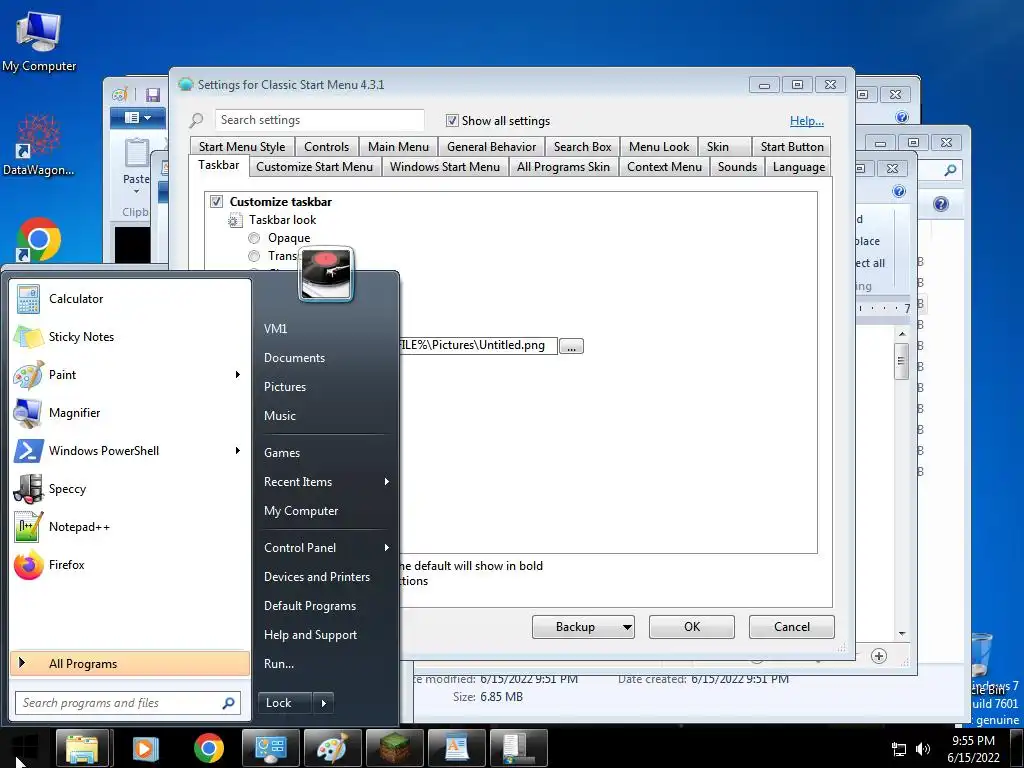The width and height of the screenshot is (1024, 768).
Task: Expand Windows PowerShell submenu arrow
Action: click(238, 451)
